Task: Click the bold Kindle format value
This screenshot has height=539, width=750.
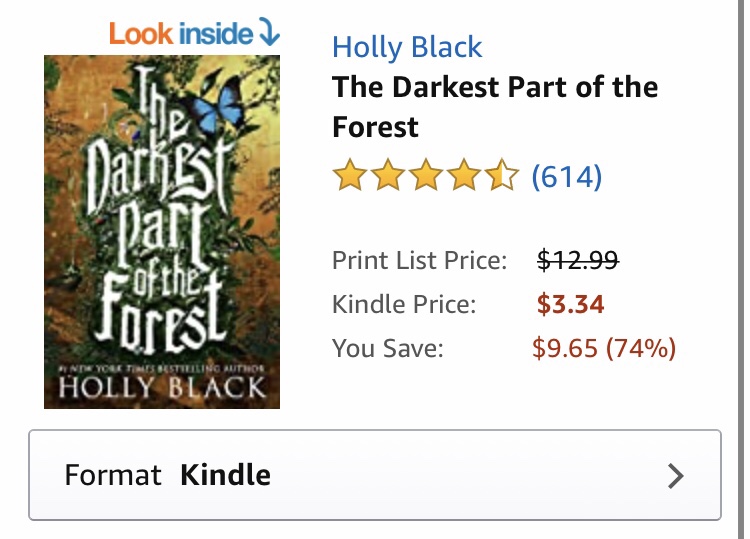Action: [x=225, y=475]
